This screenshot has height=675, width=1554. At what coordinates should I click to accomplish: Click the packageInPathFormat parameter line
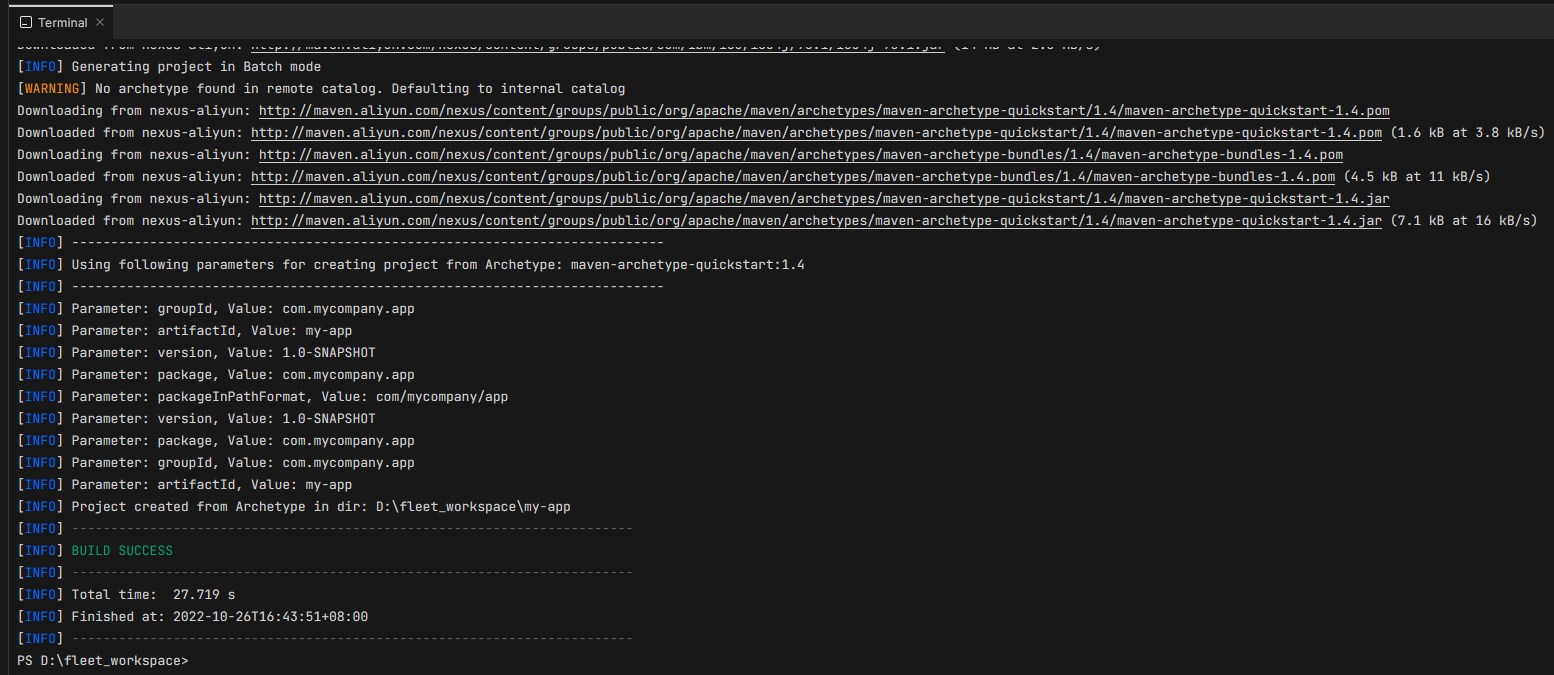(289, 397)
